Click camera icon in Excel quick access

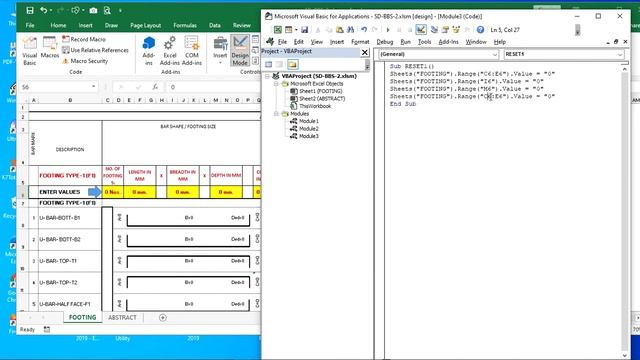click(93, 11)
